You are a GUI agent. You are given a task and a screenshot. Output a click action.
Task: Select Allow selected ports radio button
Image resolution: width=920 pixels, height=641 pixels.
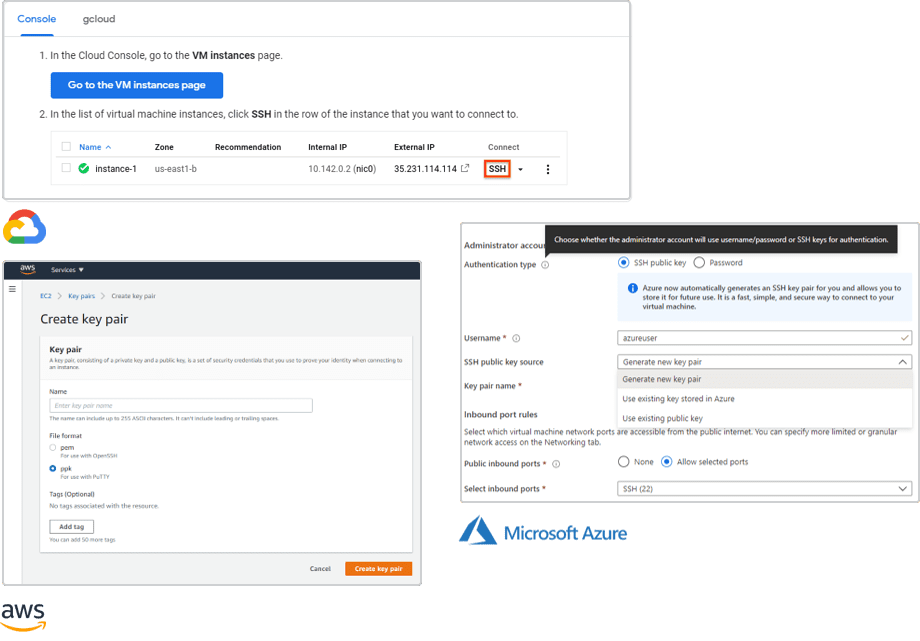tap(666, 462)
